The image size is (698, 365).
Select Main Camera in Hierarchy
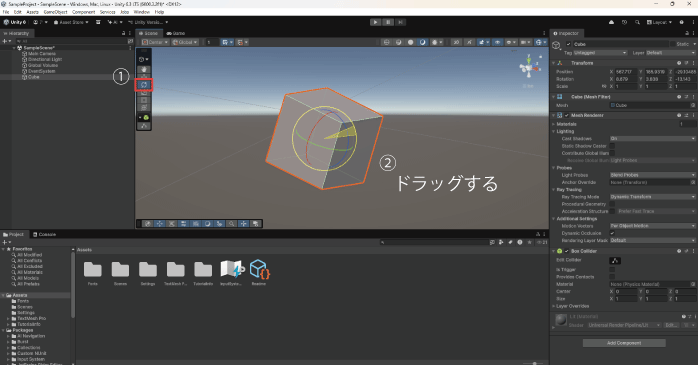[x=42, y=54]
